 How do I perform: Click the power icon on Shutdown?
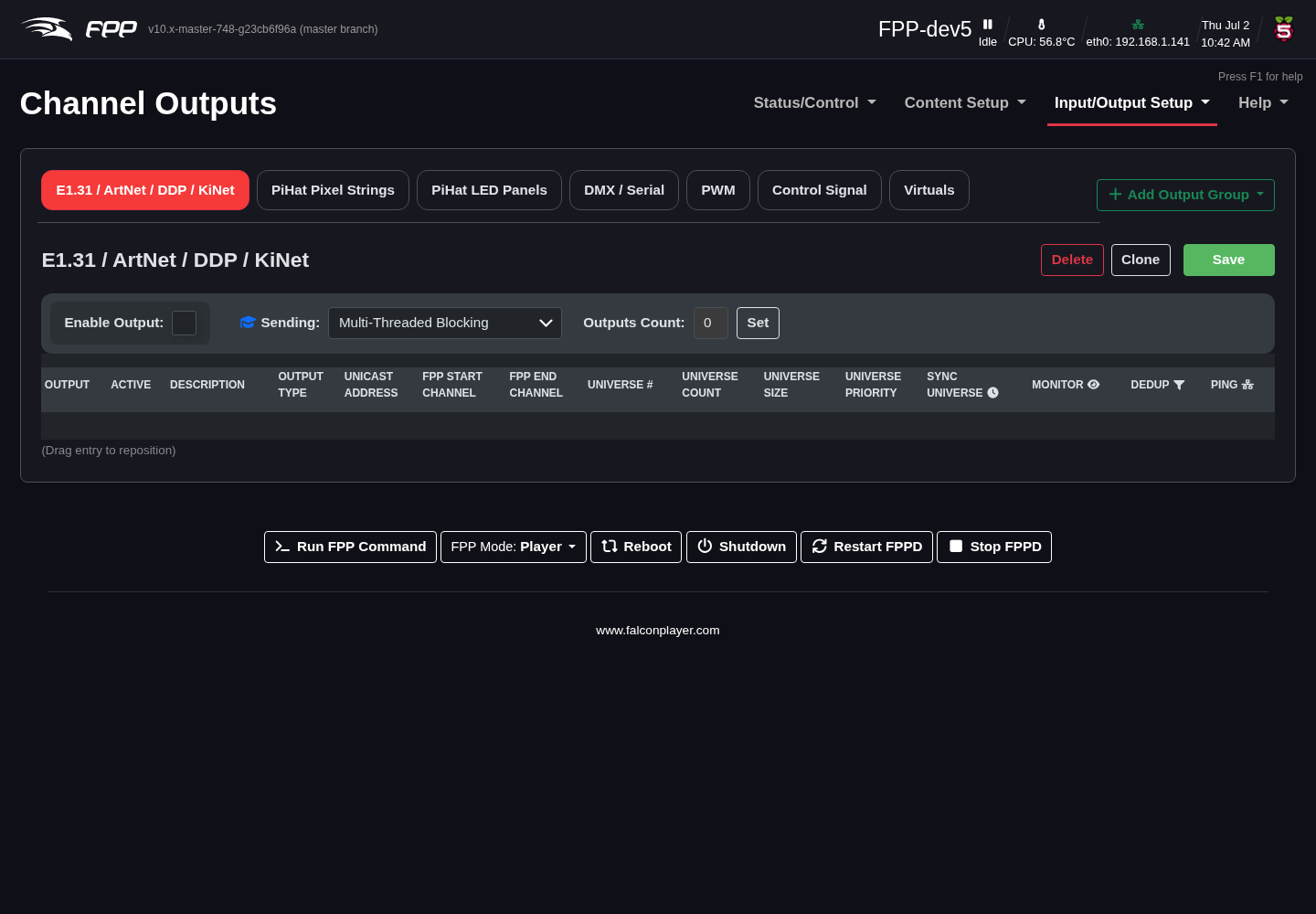tap(705, 547)
